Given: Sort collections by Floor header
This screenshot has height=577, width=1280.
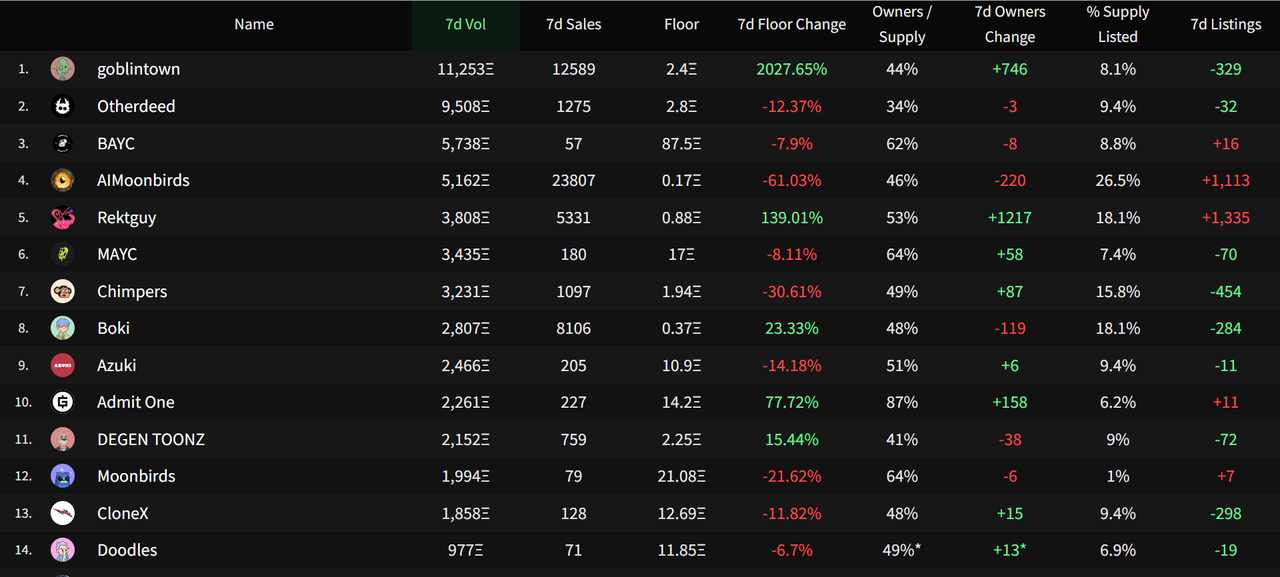Looking at the screenshot, I should 682,24.
